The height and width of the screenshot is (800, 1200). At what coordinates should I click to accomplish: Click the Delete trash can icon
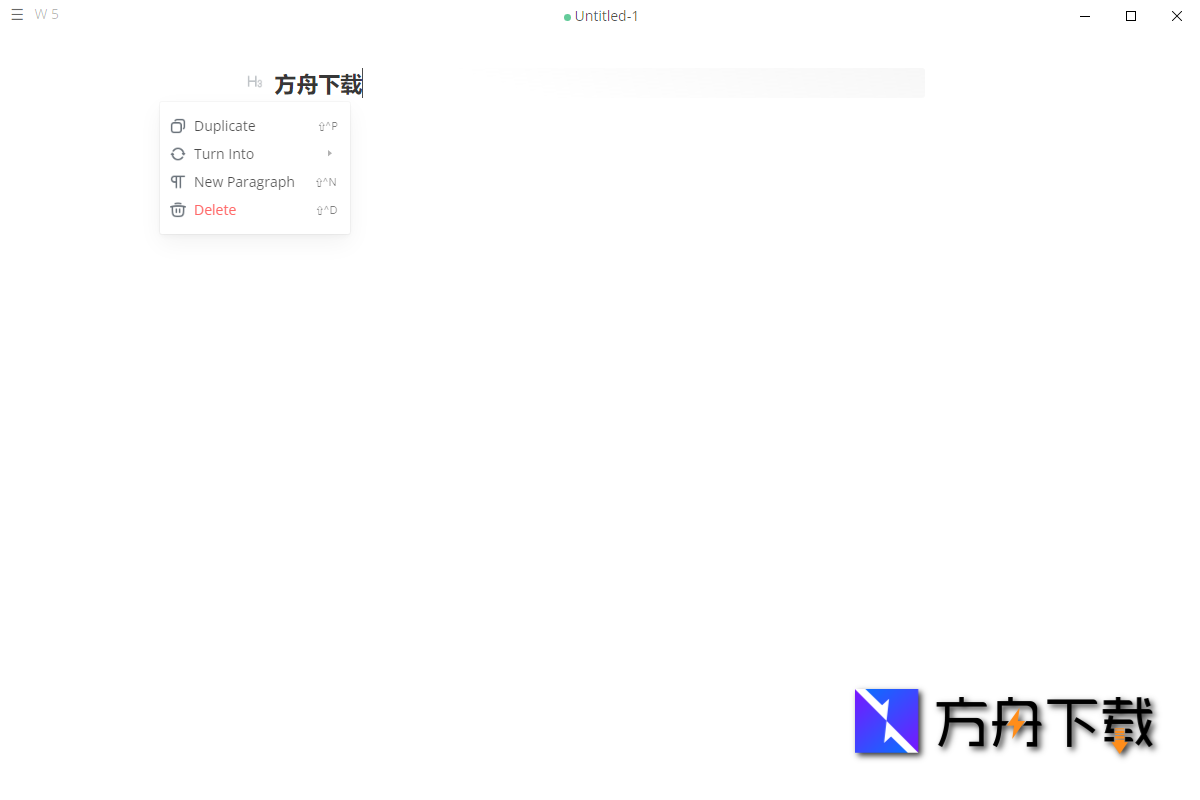tap(177, 209)
